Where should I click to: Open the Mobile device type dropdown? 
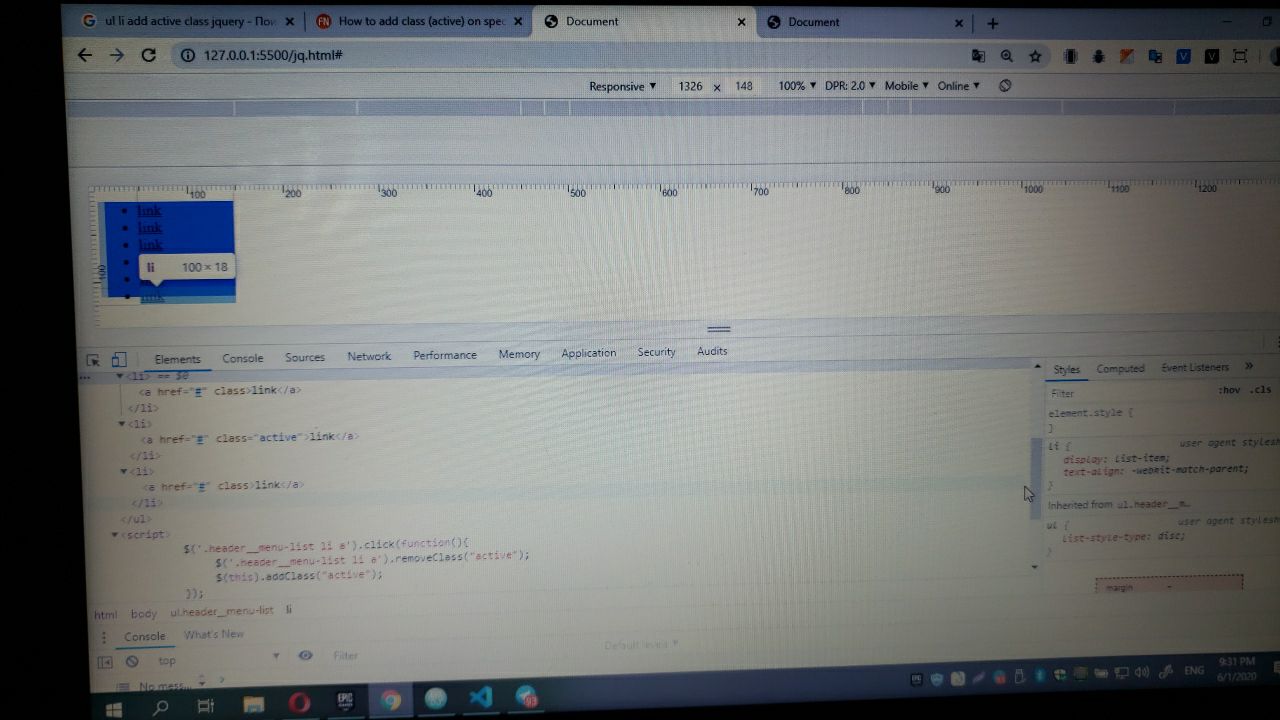pyautogui.click(x=906, y=86)
